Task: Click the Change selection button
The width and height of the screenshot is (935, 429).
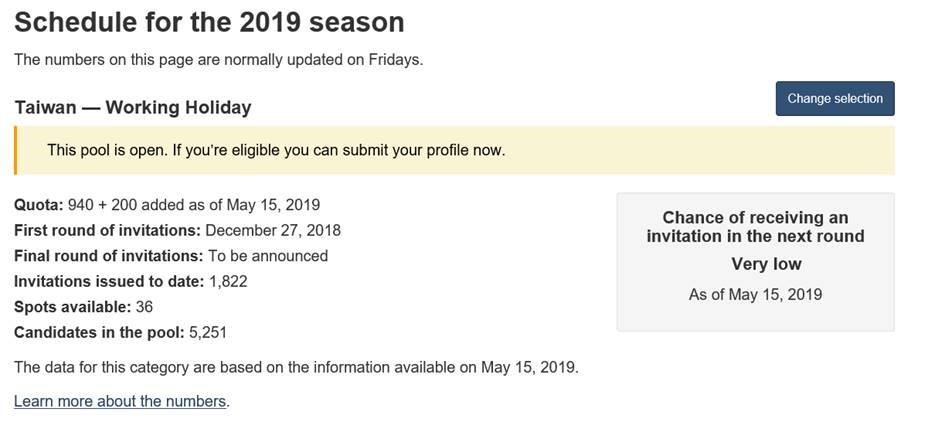Action: point(835,98)
